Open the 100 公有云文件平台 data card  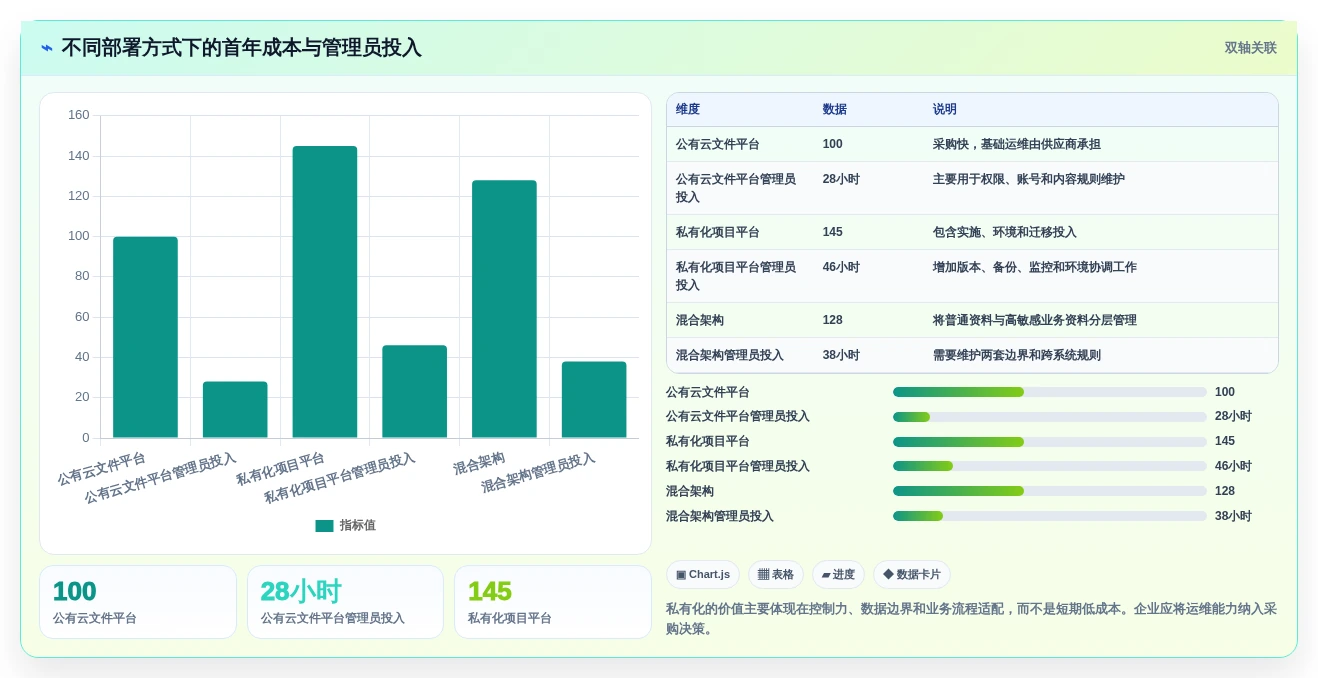[138, 602]
